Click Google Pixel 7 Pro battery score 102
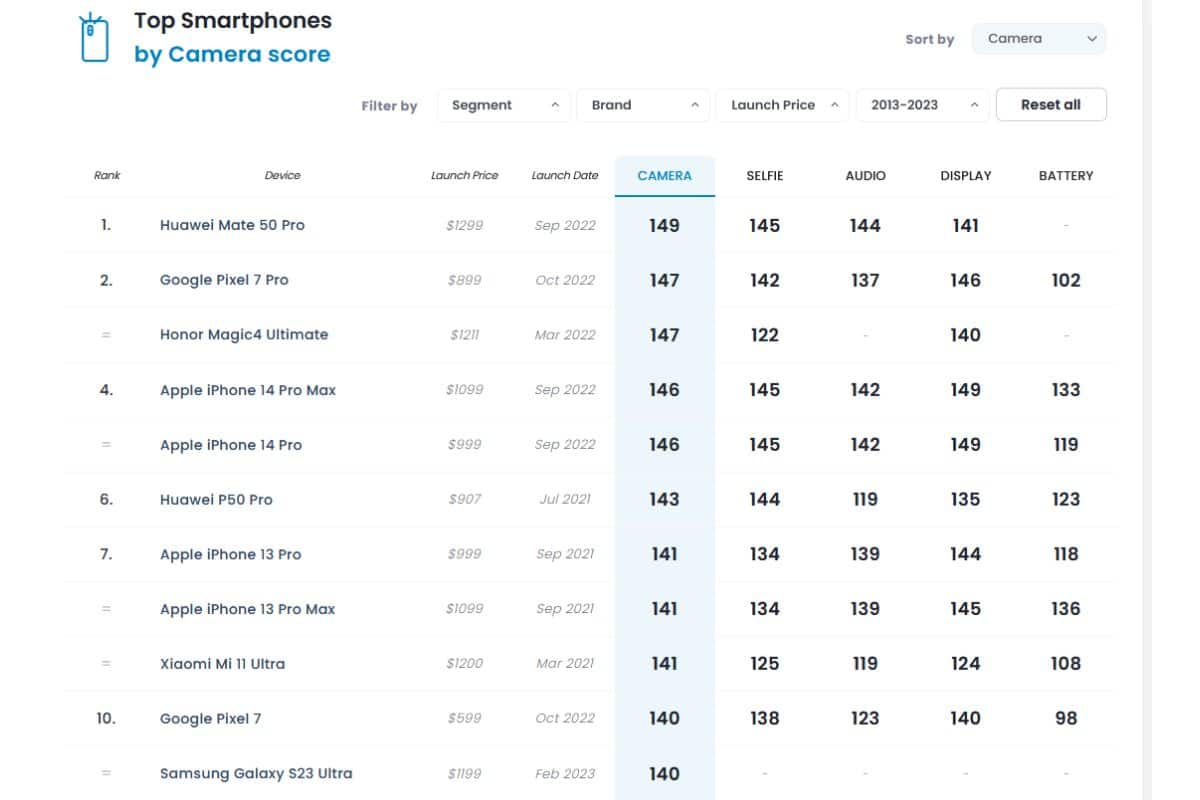Image resolution: width=1200 pixels, height=800 pixels. coord(1066,281)
